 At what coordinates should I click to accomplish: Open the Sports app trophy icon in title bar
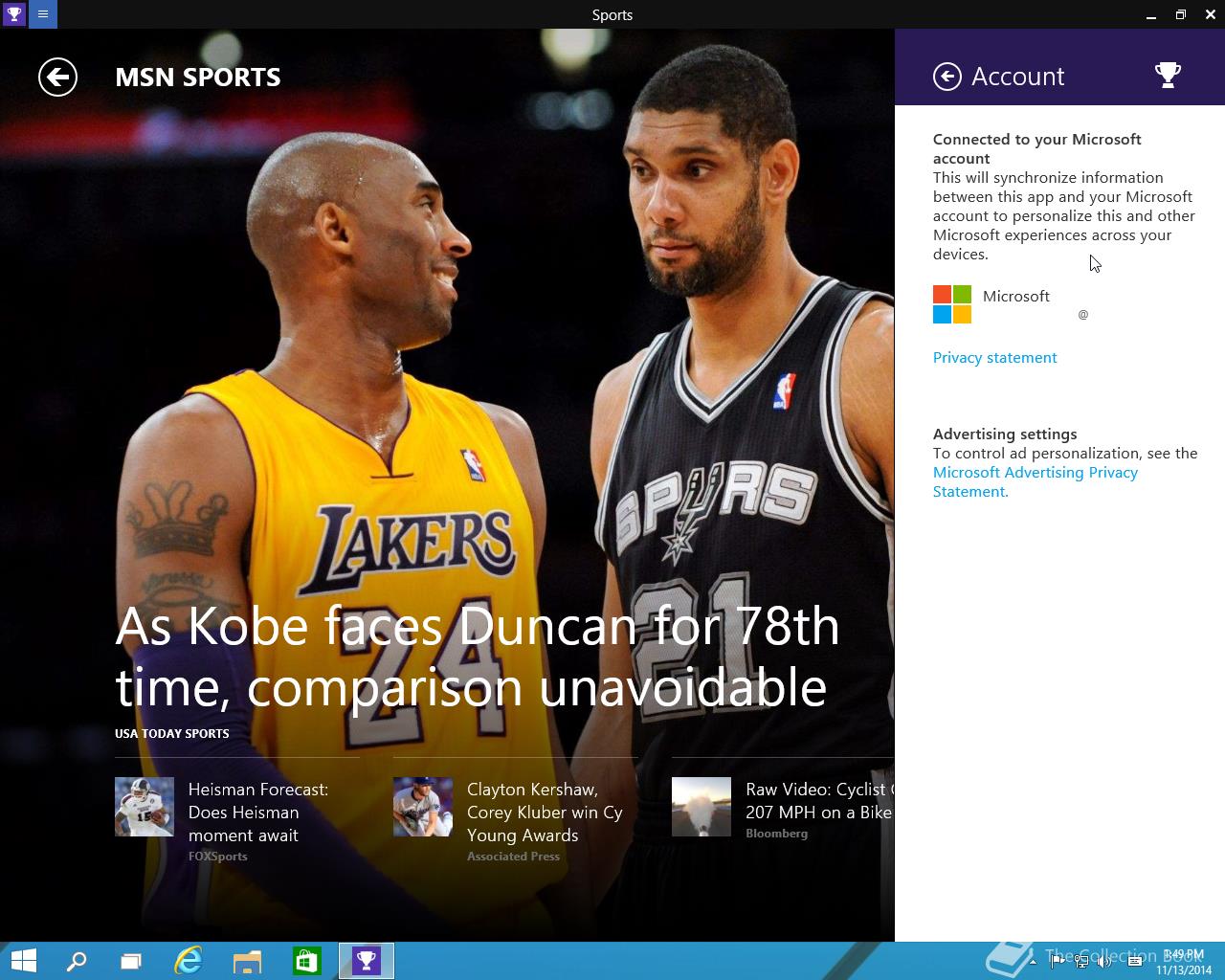(x=13, y=14)
